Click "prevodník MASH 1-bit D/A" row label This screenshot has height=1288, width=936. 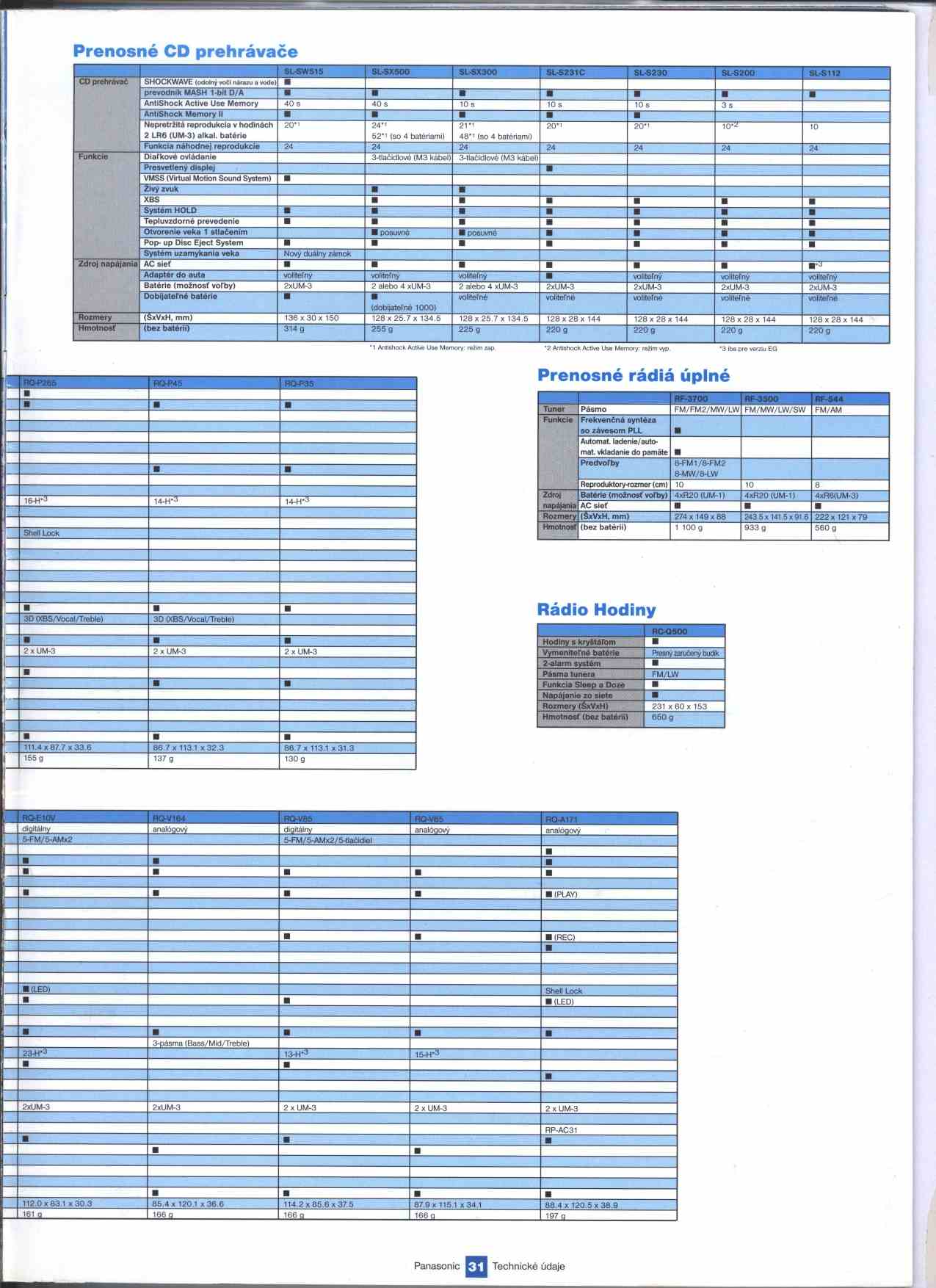coord(194,93)
